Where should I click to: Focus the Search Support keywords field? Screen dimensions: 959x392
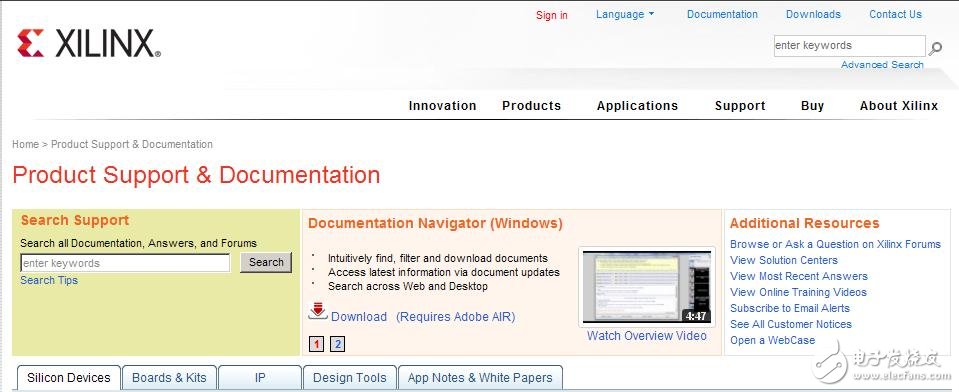coord(125,263)
